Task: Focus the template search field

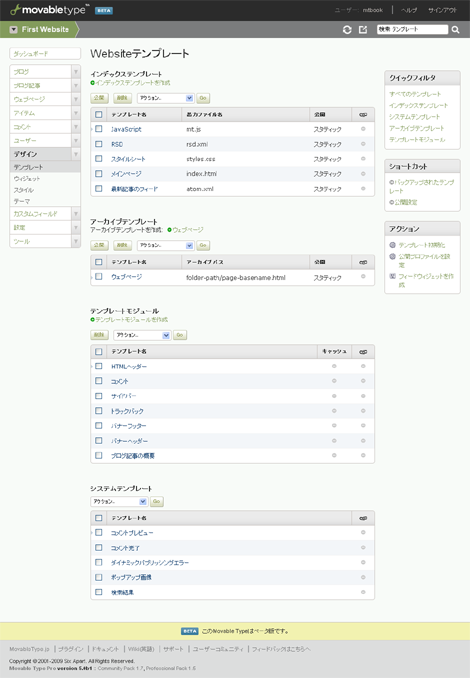Action: (x=412, y=29)
